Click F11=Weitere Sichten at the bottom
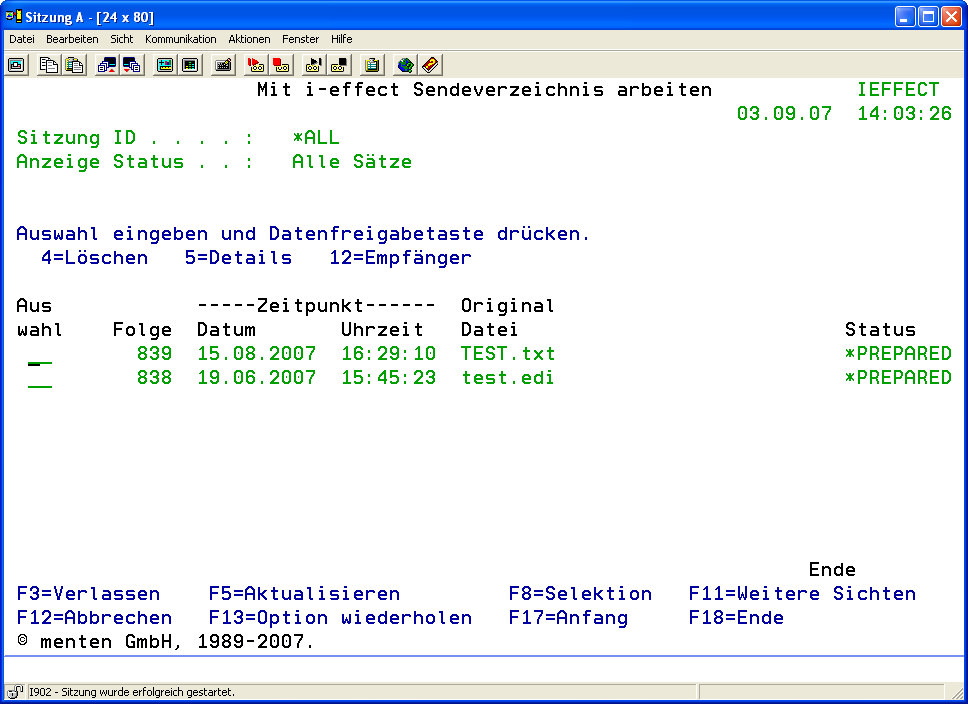This screenshot has width=968, height=704. point(802,594)
